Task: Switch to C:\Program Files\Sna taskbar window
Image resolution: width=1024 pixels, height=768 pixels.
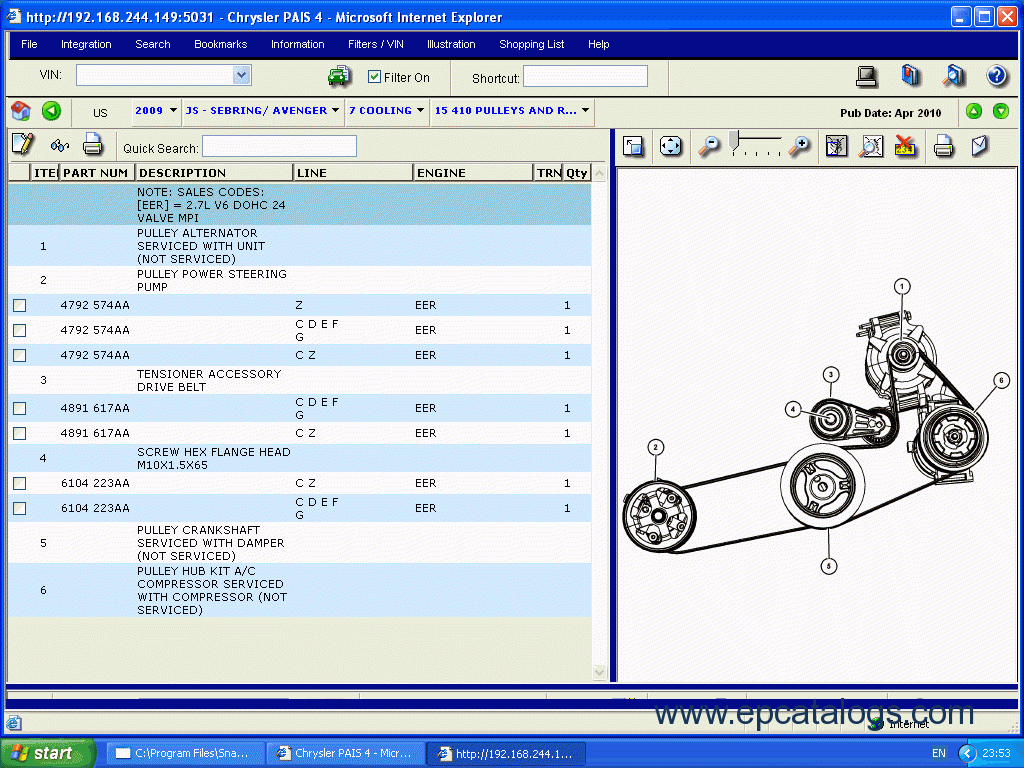Action: click(185, 753)
